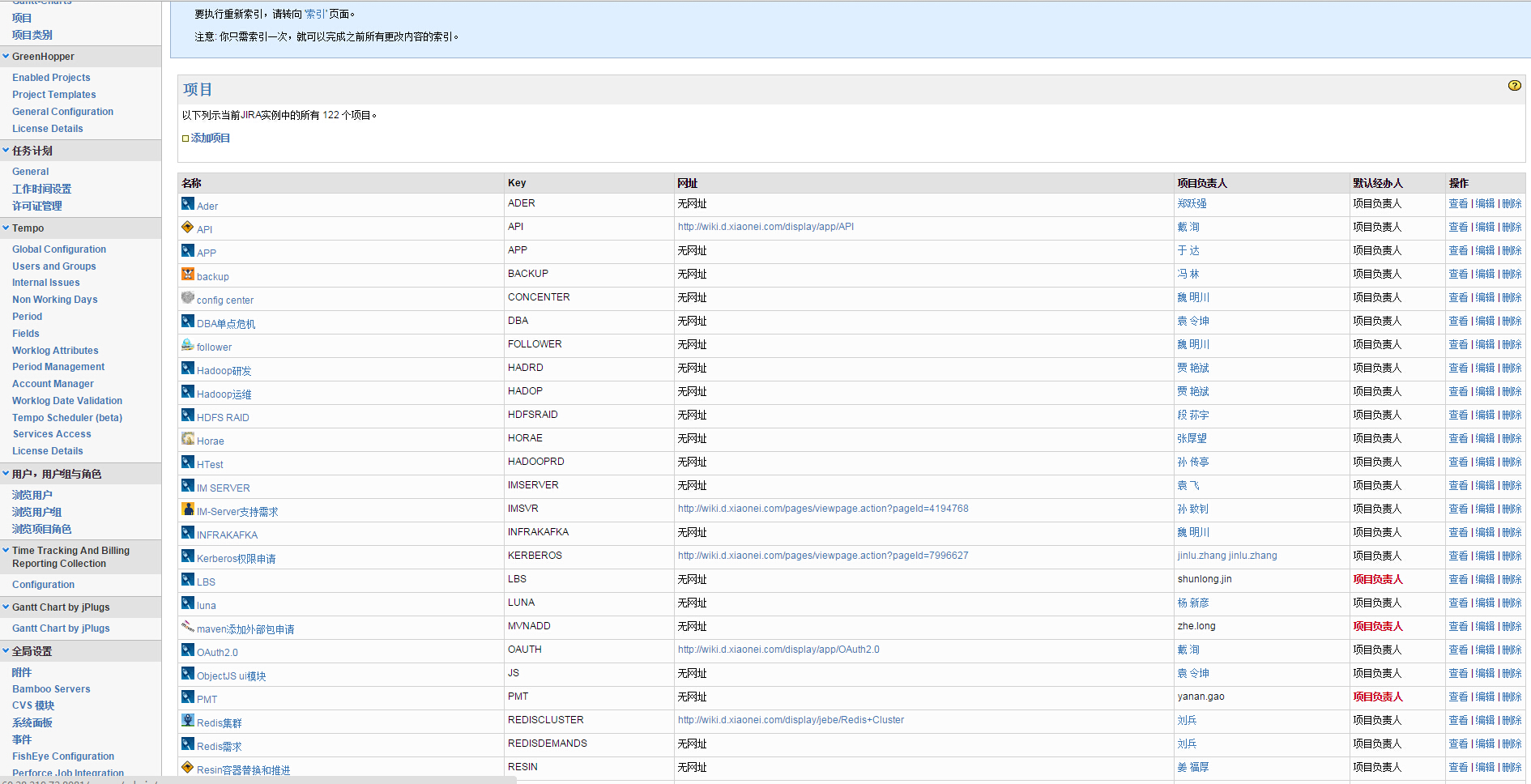
Task: Click the ObjectJS ui模块 project icon
Action: coord(188,674)
